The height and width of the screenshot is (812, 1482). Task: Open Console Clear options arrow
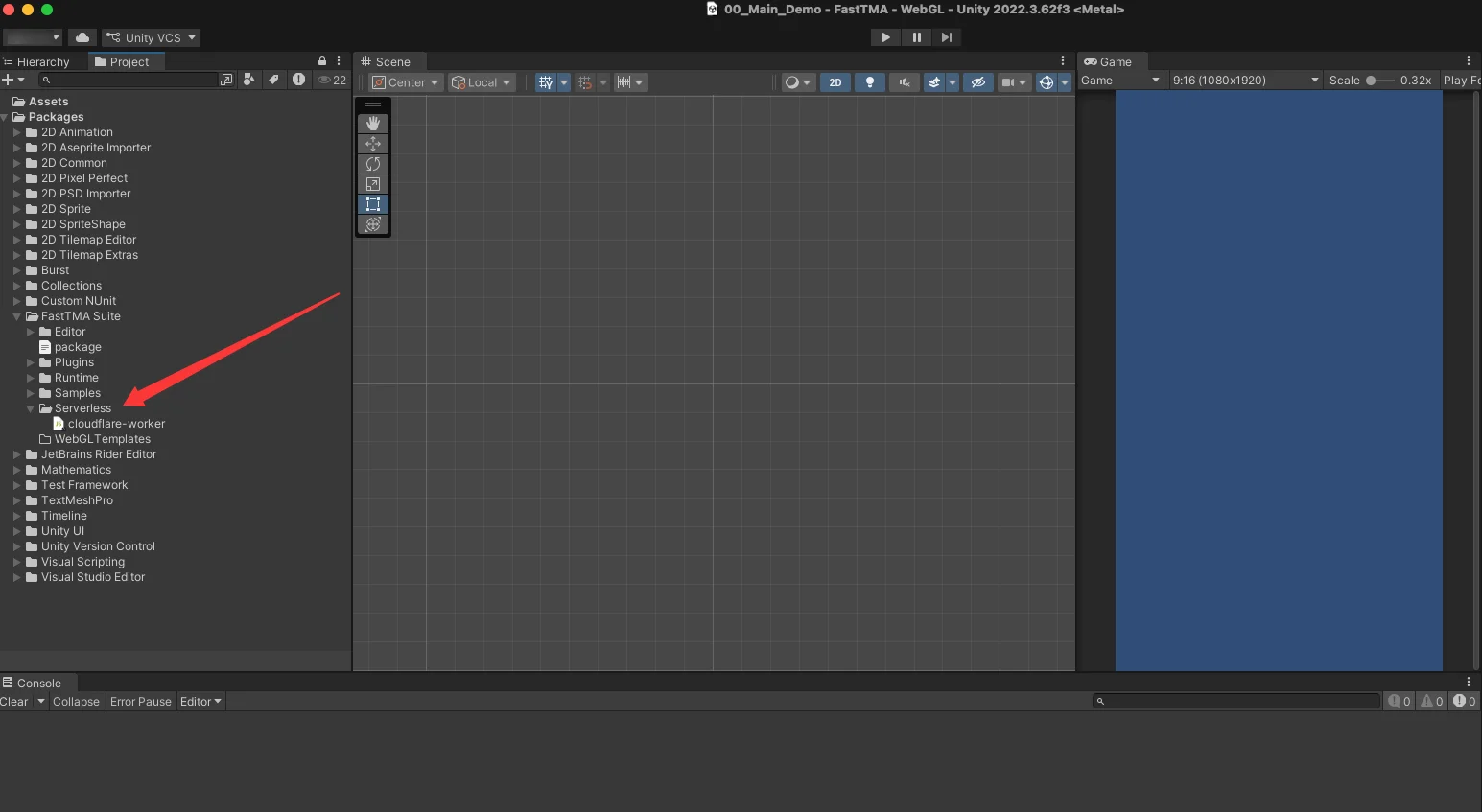40,702
